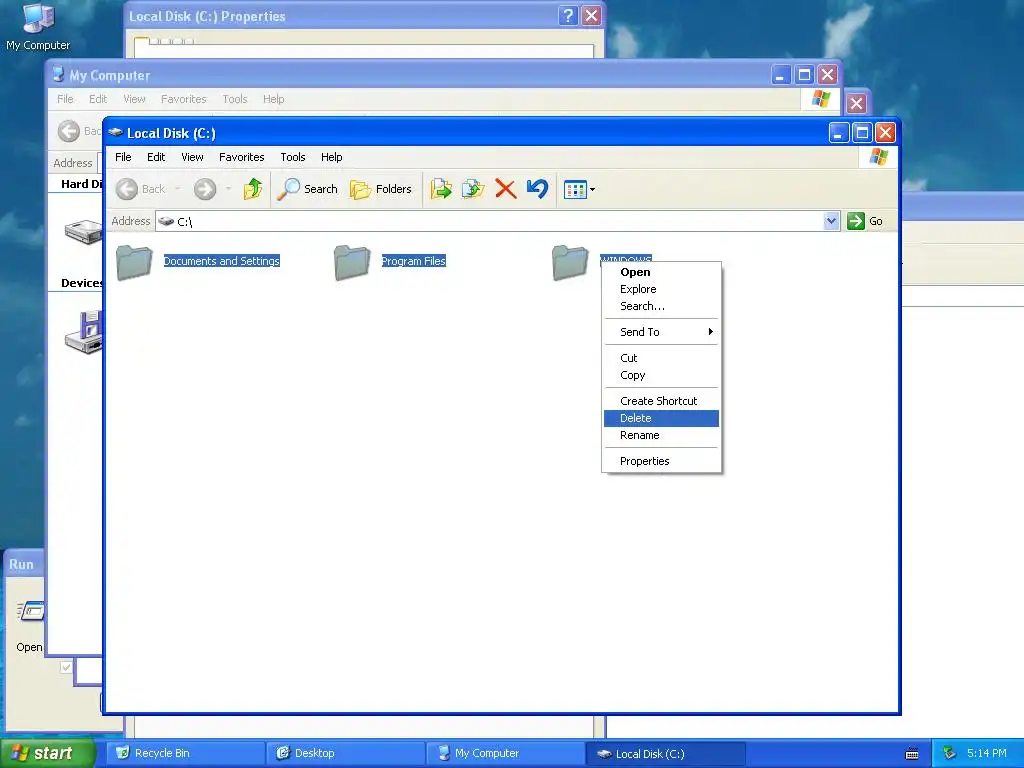Image resolution: width=1024 pixels, height=768 pixels.
Task: Expand the Forward history dropdown arrow
Action: (228, 189)
